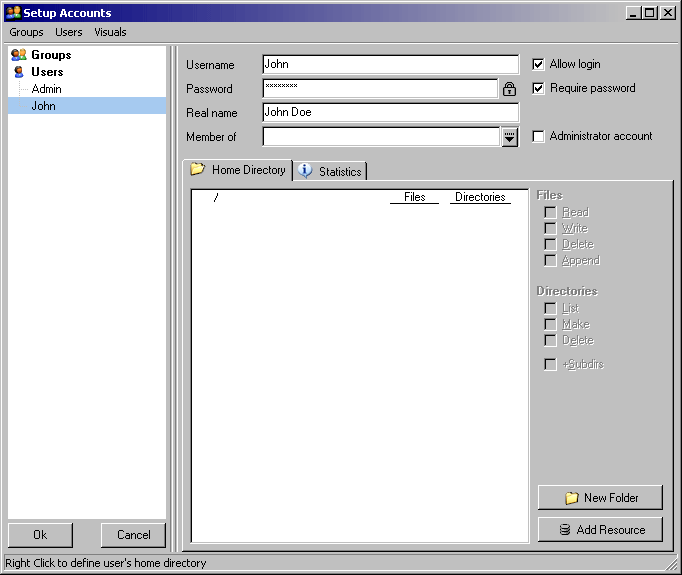Select the John user in tree
682x575 pixels.
pyautogui.click(x=43, y=106)
